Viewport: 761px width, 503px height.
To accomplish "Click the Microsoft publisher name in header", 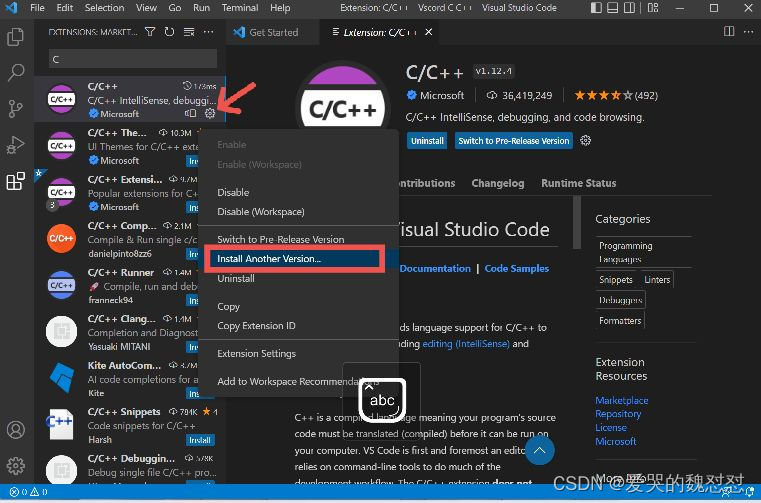I will [441, 95].
